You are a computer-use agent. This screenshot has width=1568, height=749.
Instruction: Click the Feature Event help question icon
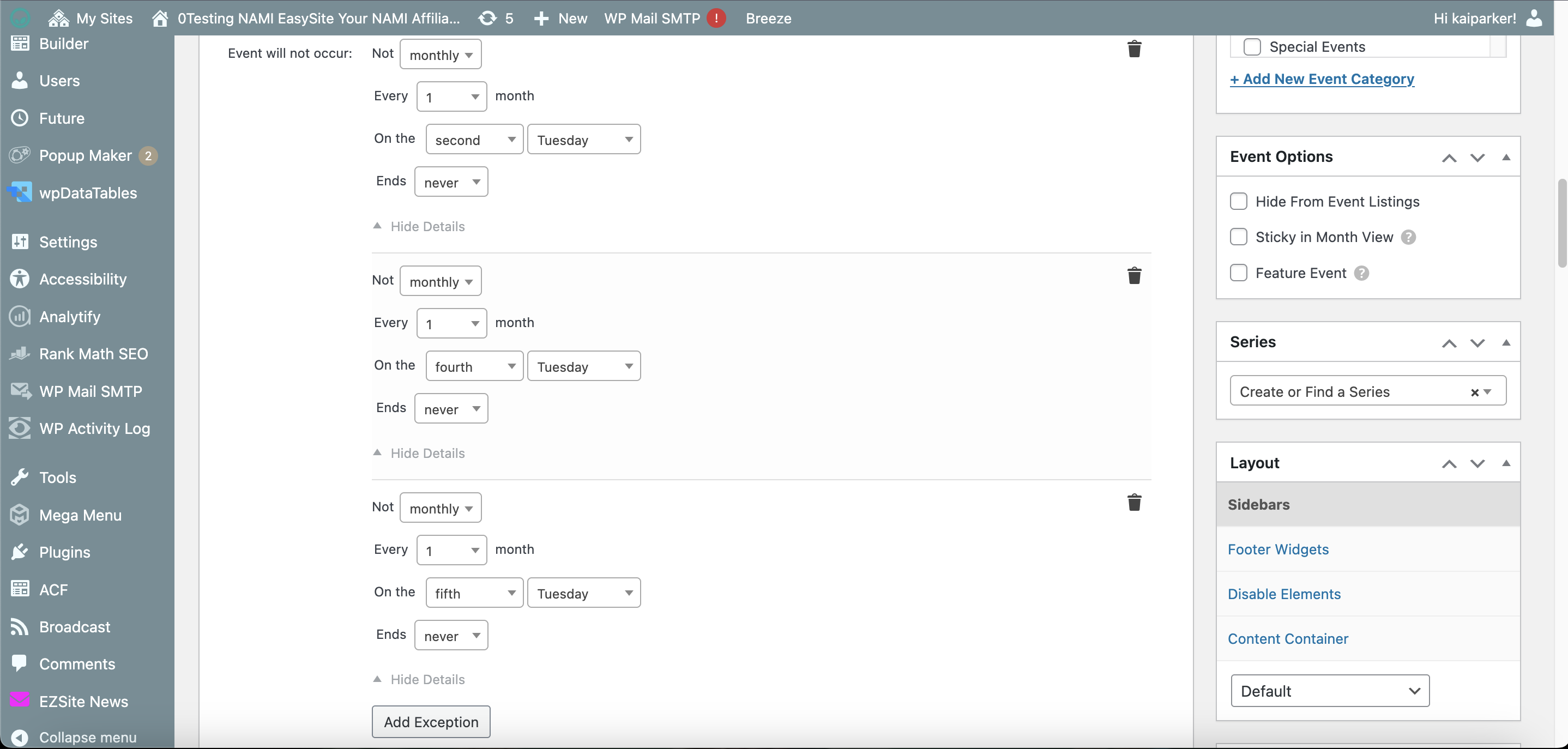(1361, 273)
